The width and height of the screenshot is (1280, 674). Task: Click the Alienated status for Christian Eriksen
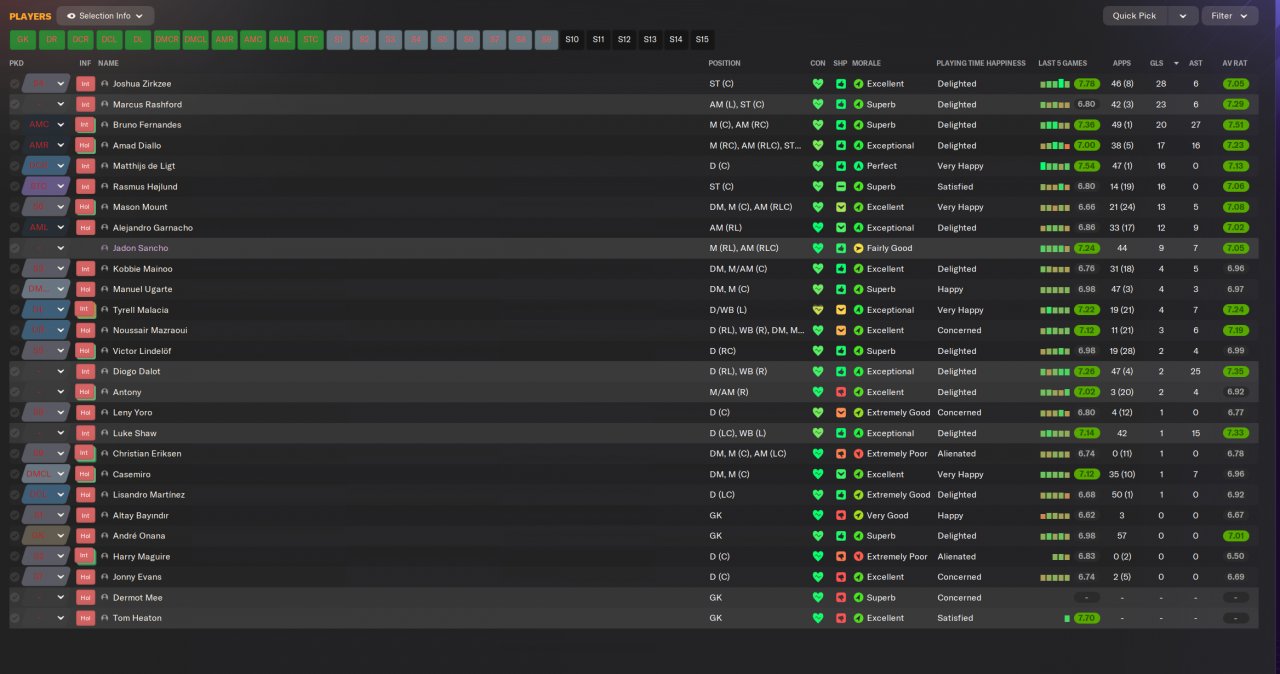coord(957,454)
